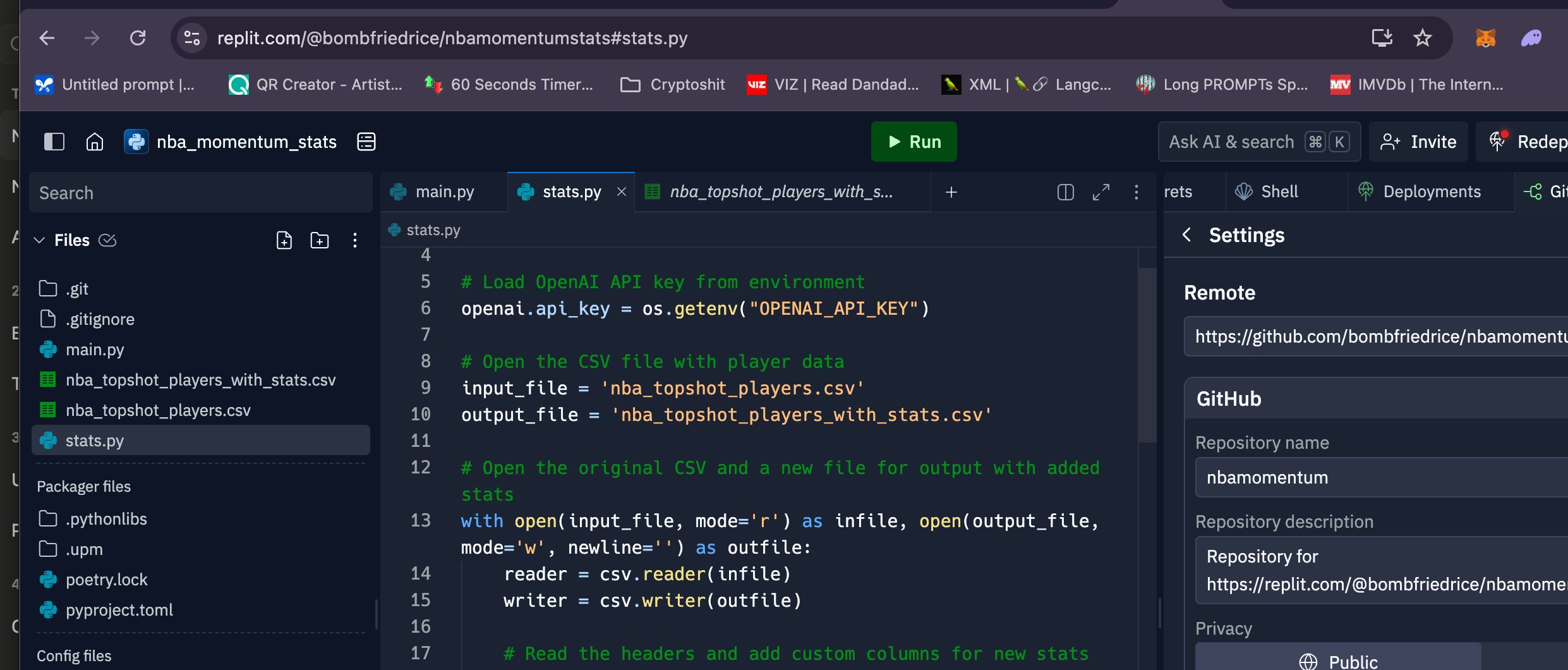Image resolution: width=1568 pixels, height=670 pixels.
Task: Open nba_topshot_players_with_stats.csv in file tree
Action: tap(201, 380)
